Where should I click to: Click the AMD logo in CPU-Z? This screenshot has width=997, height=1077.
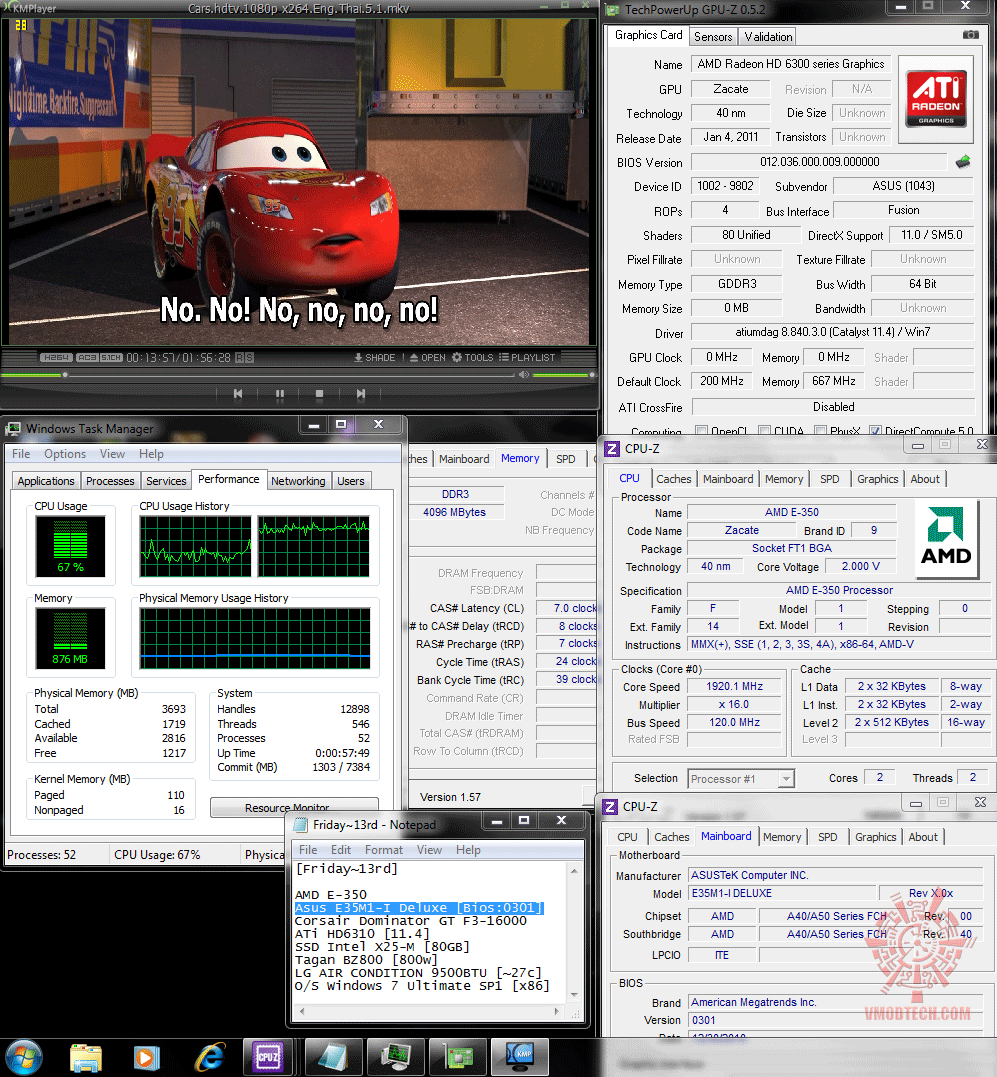946,538
